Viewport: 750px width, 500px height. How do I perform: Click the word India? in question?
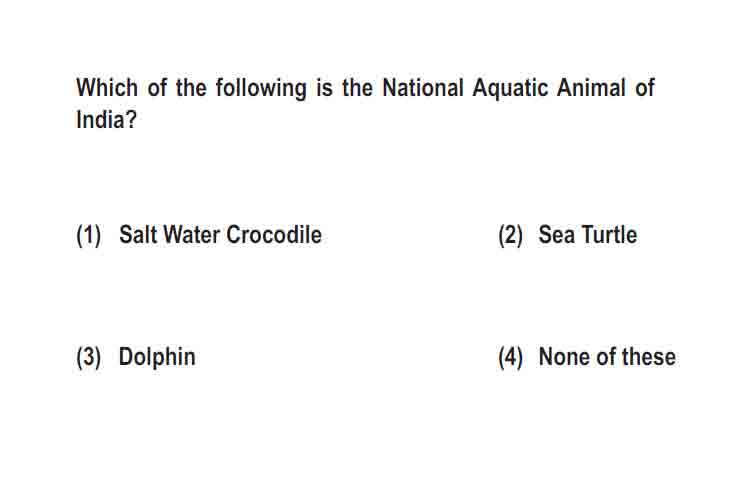click(106, 119)
